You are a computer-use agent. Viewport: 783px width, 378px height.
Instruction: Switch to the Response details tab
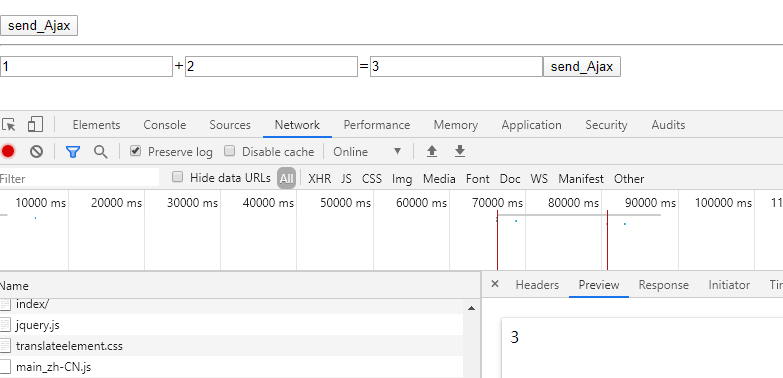[664, 285]
